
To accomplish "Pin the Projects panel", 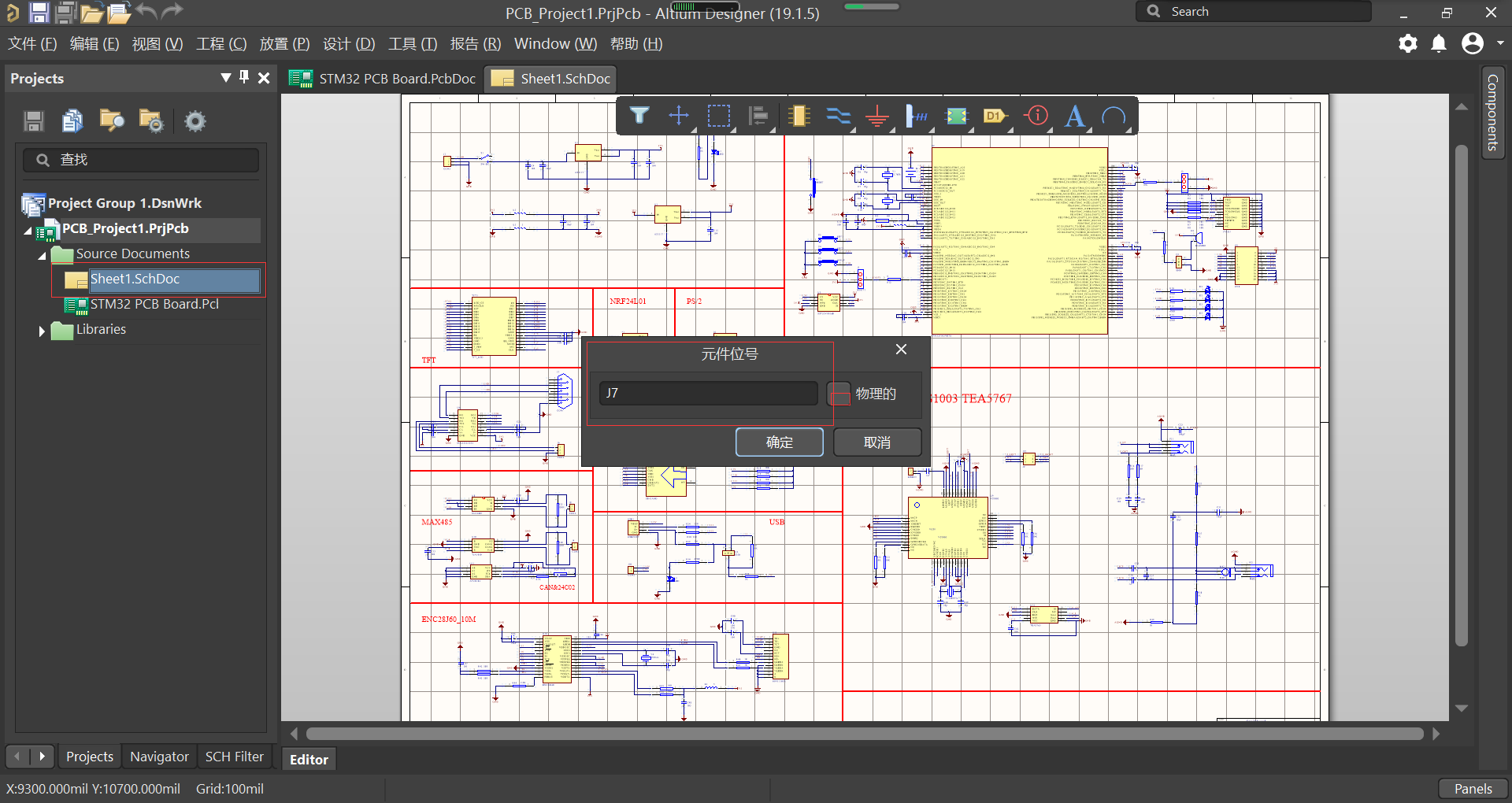I will click(x=244, y=77).
